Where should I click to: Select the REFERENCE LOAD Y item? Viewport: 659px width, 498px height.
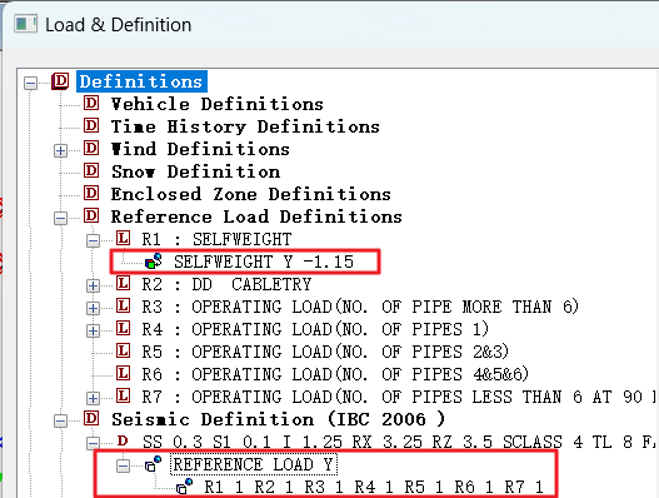tap(253, 465)
